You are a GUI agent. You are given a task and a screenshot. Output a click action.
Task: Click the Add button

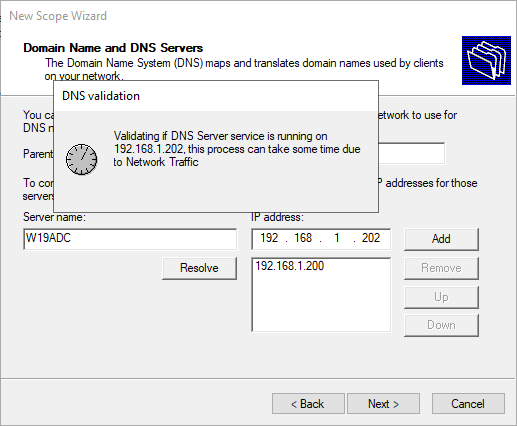(441, 239)
